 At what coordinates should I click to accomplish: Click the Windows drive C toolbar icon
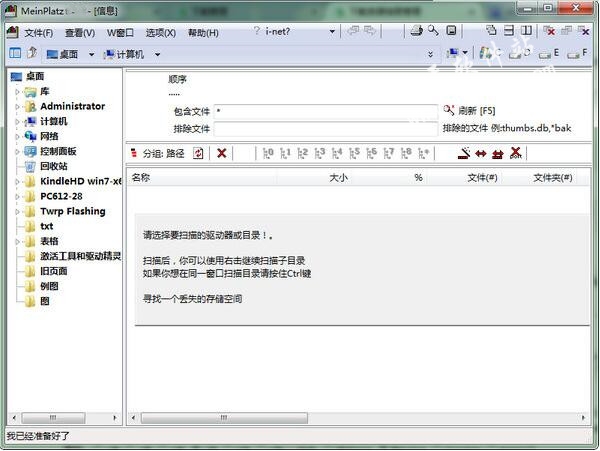click(x=490, y=53)
